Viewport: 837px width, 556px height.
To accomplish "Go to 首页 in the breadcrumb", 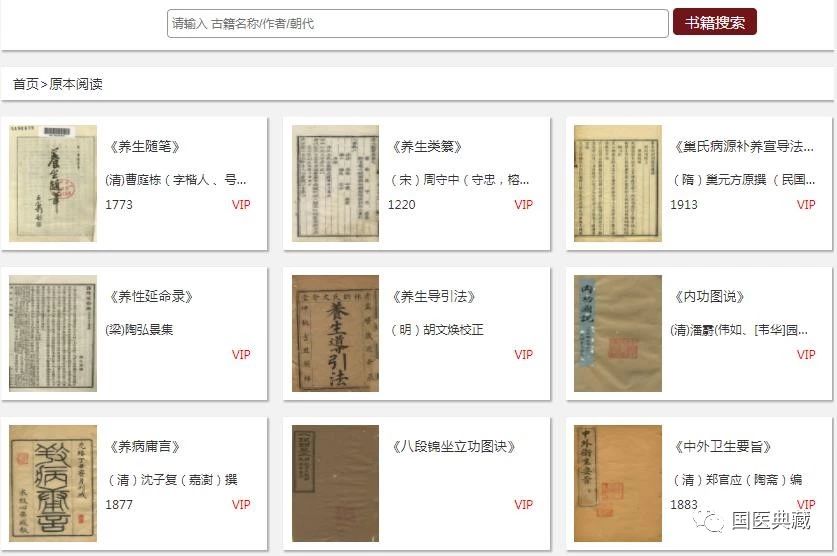I will (x=26, y=84).
